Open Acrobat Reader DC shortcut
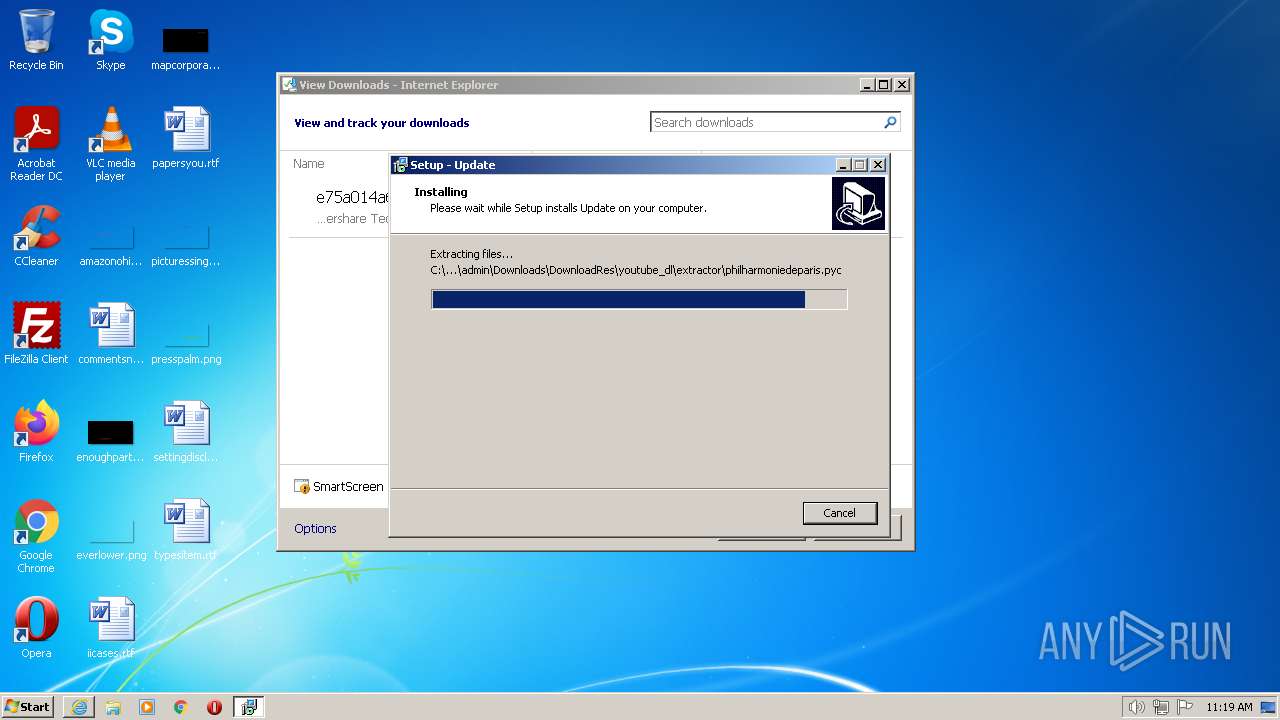This screenshot has height=720, width=1280. point(36,144)
